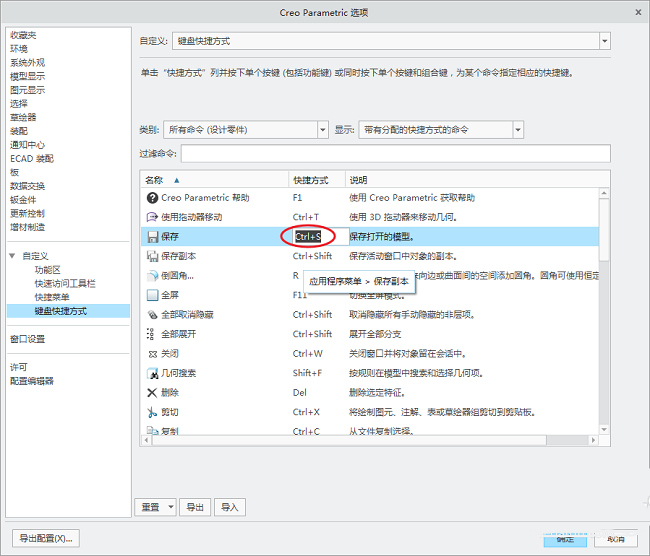650x556 pixels.
Task: Click the 使用拖动器移动 dragger icon
Action: tap(152, 217)
